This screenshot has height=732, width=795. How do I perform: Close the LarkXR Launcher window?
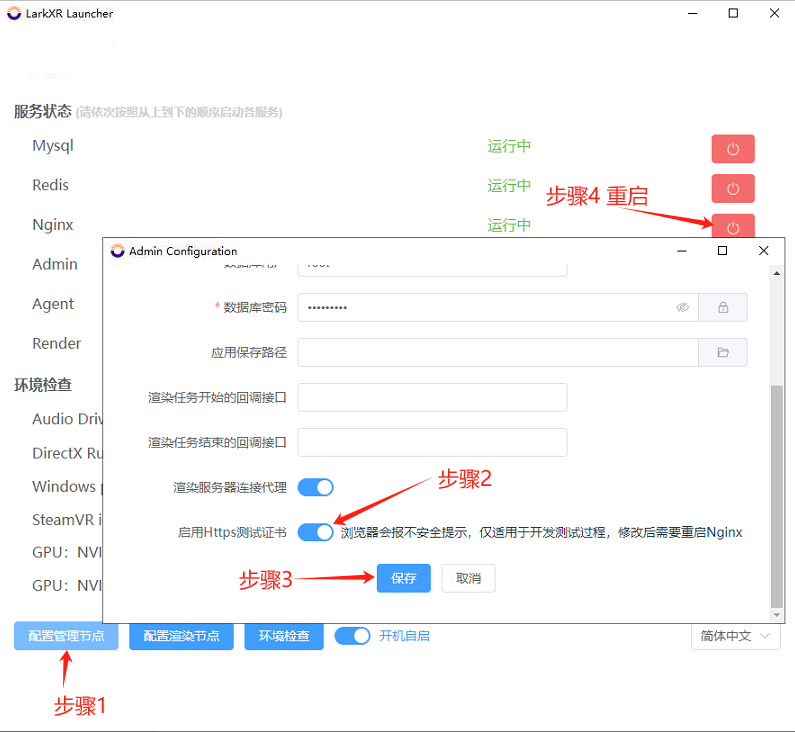[x=774, y=13]
